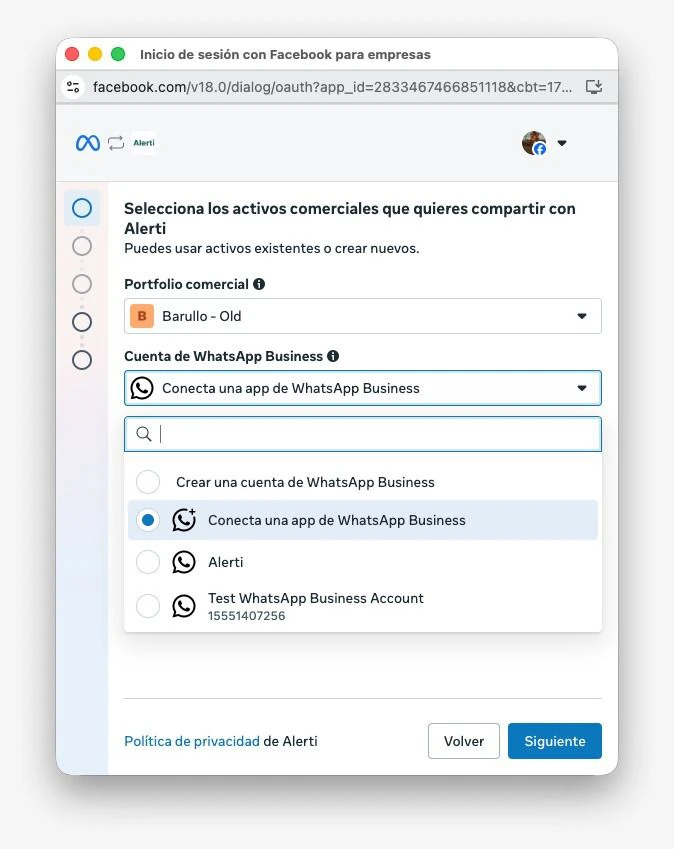Click the Meta logo icon
Screen dimensions: 674x849
pyautogui.click(x=88, y=143)
